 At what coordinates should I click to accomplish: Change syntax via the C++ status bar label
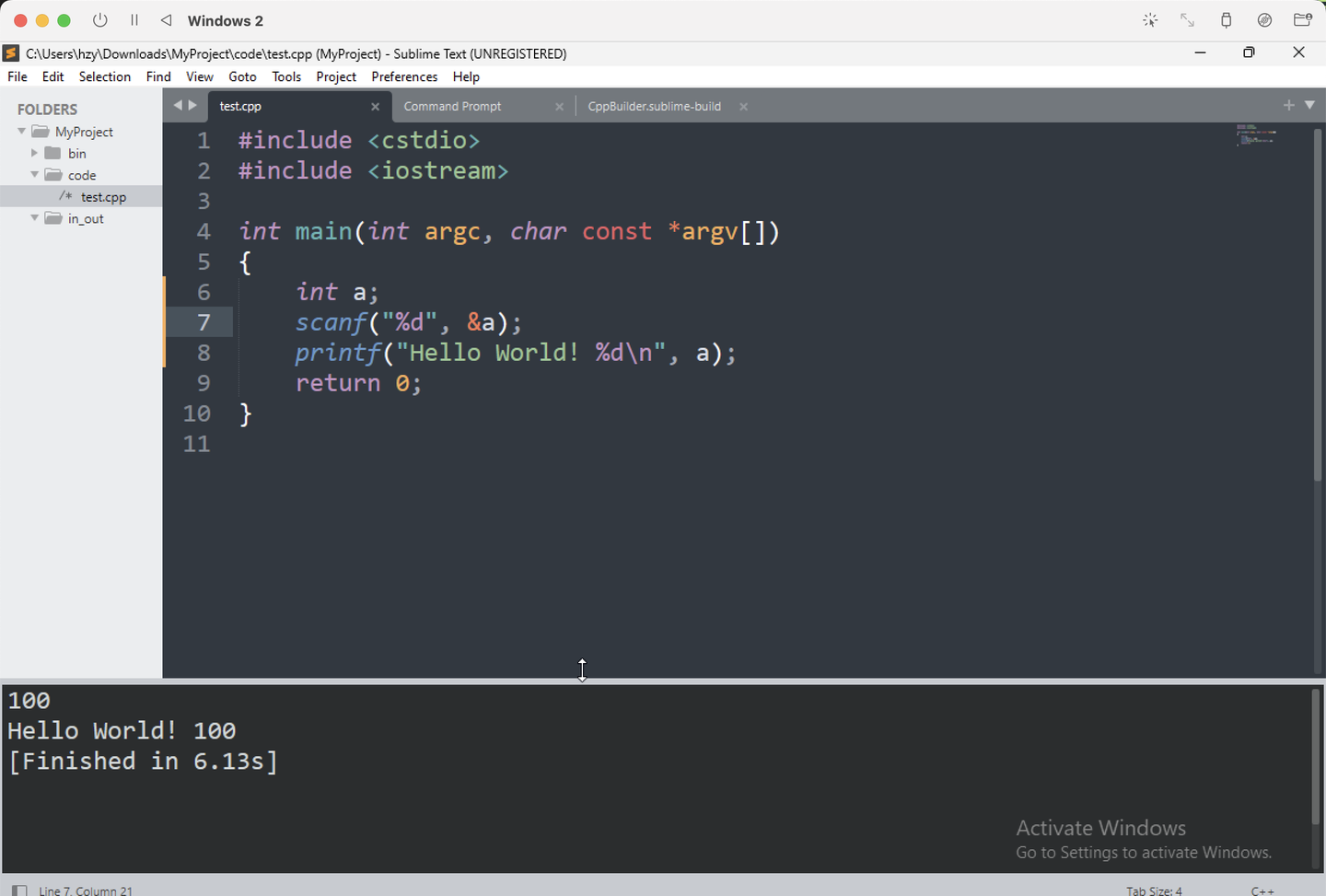coord(1262,890)
